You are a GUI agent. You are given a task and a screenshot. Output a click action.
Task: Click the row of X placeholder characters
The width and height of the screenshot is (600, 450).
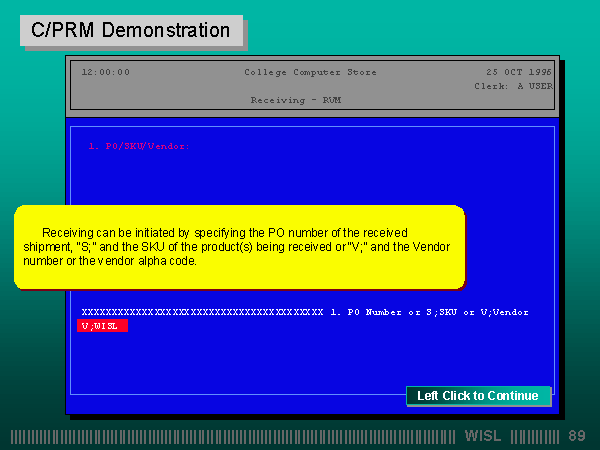coord(202,312)
